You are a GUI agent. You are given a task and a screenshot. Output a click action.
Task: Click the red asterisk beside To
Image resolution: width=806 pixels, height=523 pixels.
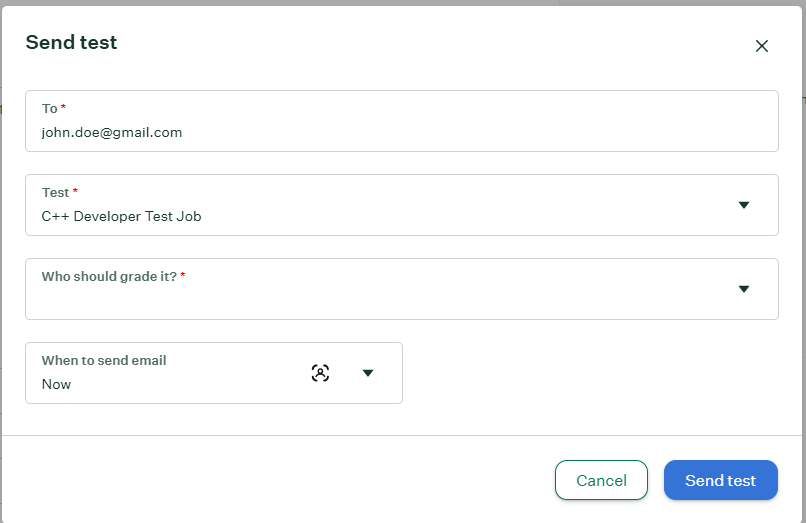[x=63, y=106]
